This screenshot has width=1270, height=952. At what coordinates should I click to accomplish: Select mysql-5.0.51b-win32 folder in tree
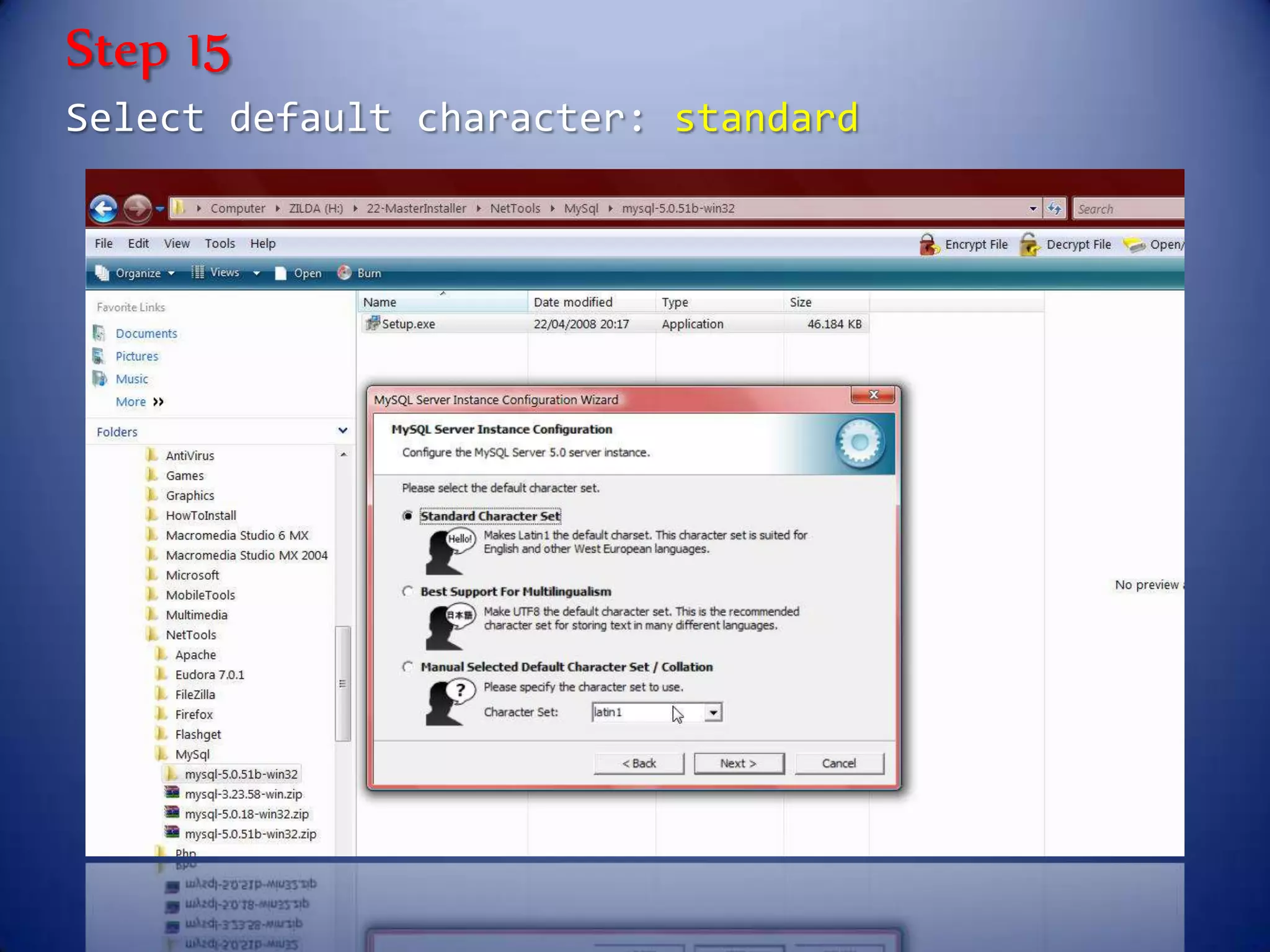tap(241, 774)
